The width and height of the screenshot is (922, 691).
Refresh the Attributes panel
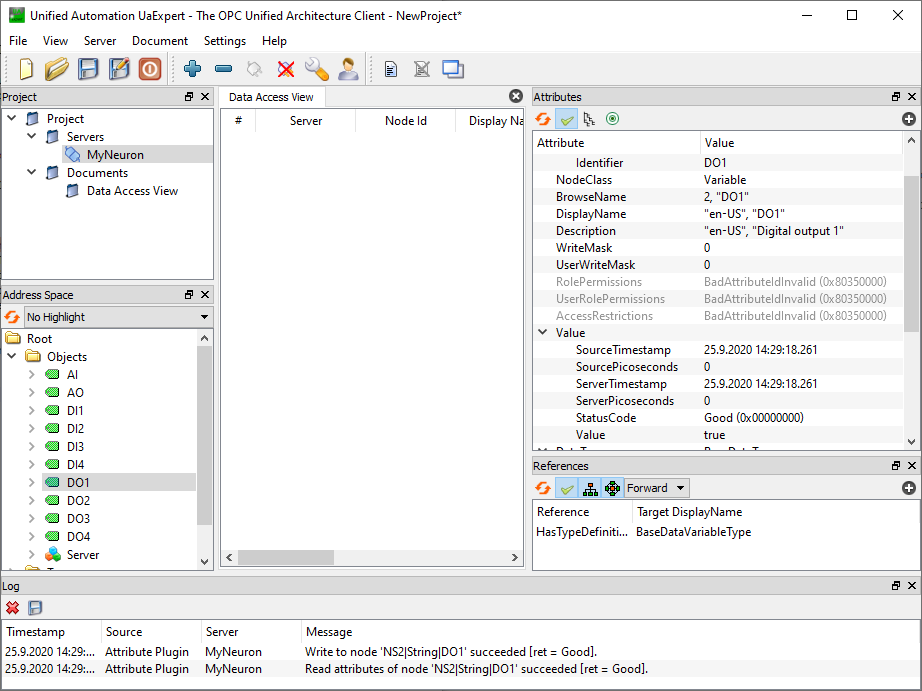(543, 119)
